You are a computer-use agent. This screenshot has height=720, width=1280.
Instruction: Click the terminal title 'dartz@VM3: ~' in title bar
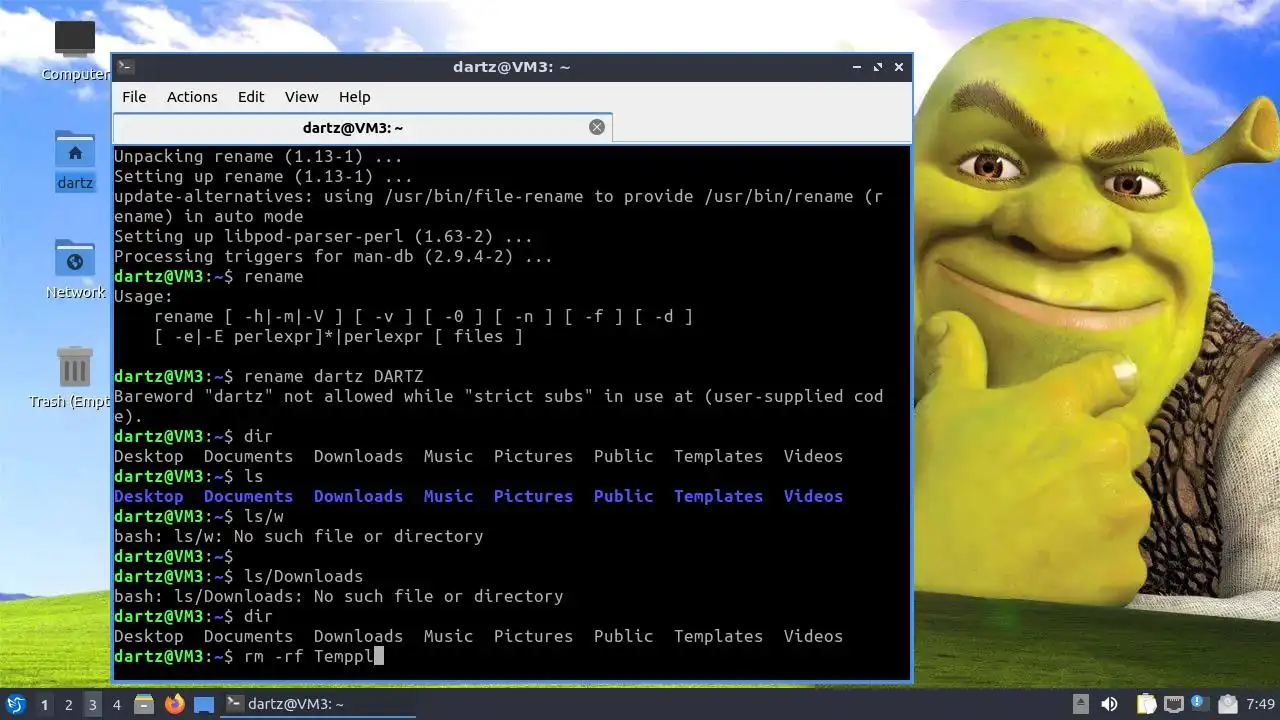(511, 67)
